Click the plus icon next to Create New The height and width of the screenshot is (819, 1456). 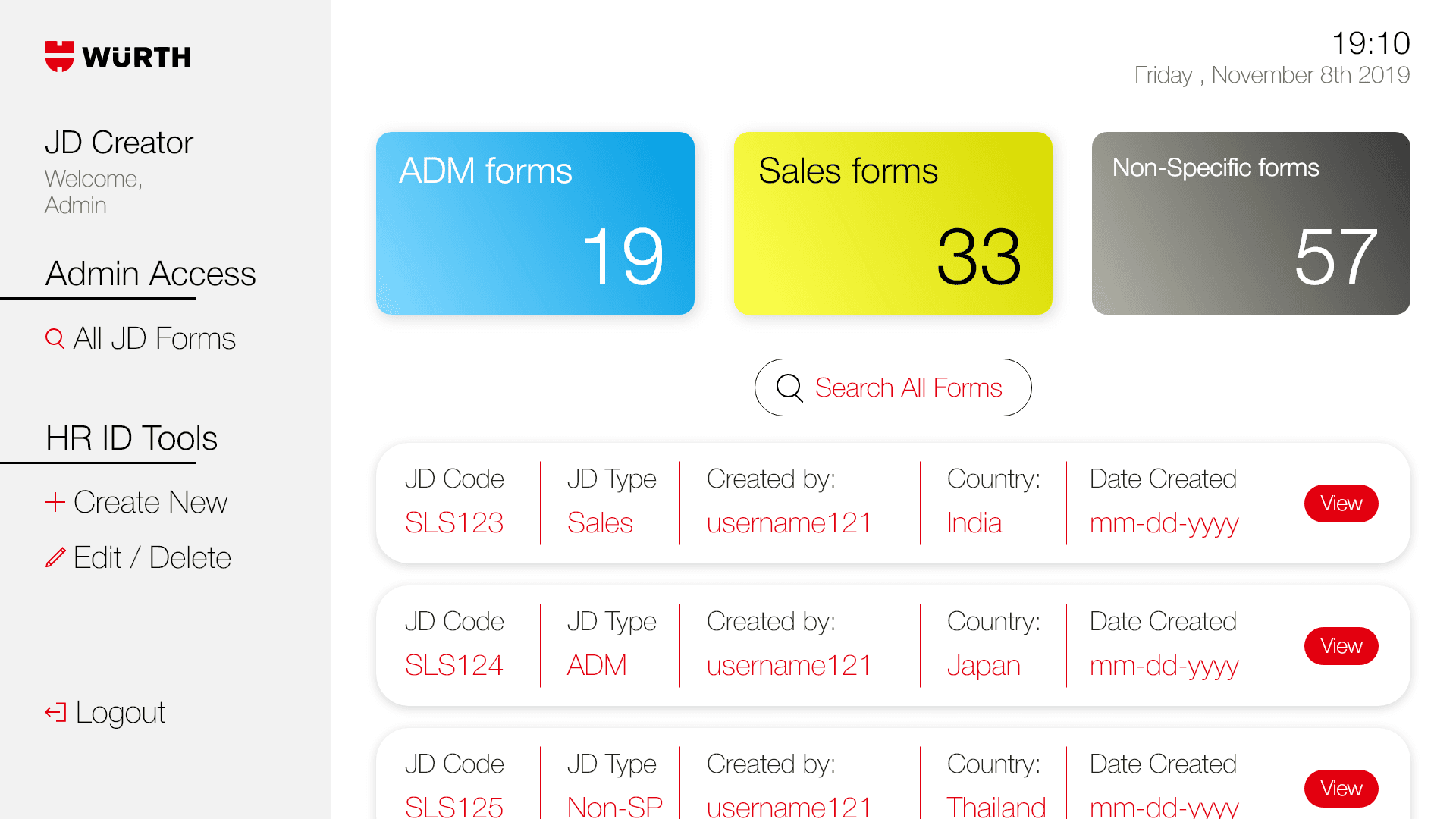click(55, 502)
